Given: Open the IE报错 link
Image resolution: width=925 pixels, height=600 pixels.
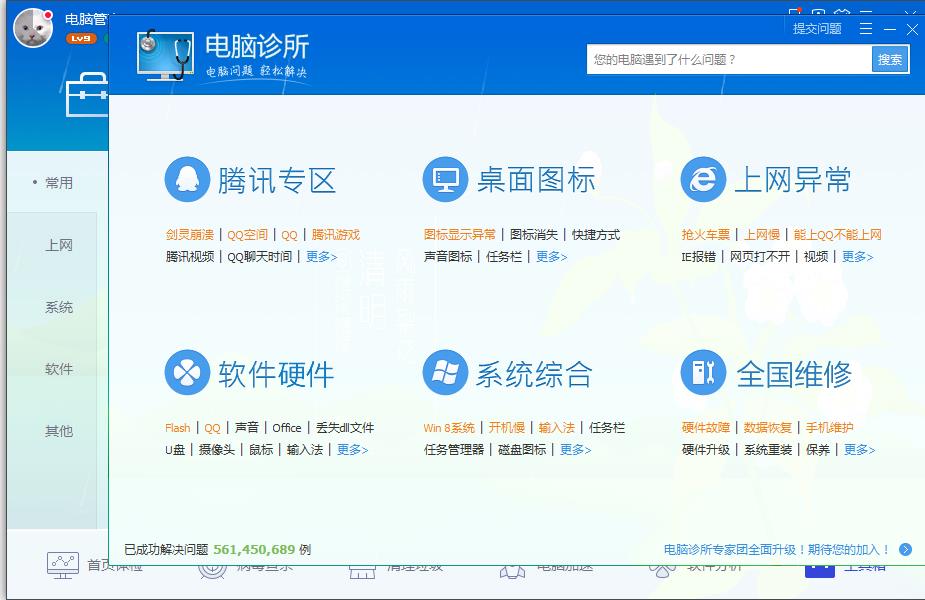Looking at the screenshot, I should [x=698, y=257].
